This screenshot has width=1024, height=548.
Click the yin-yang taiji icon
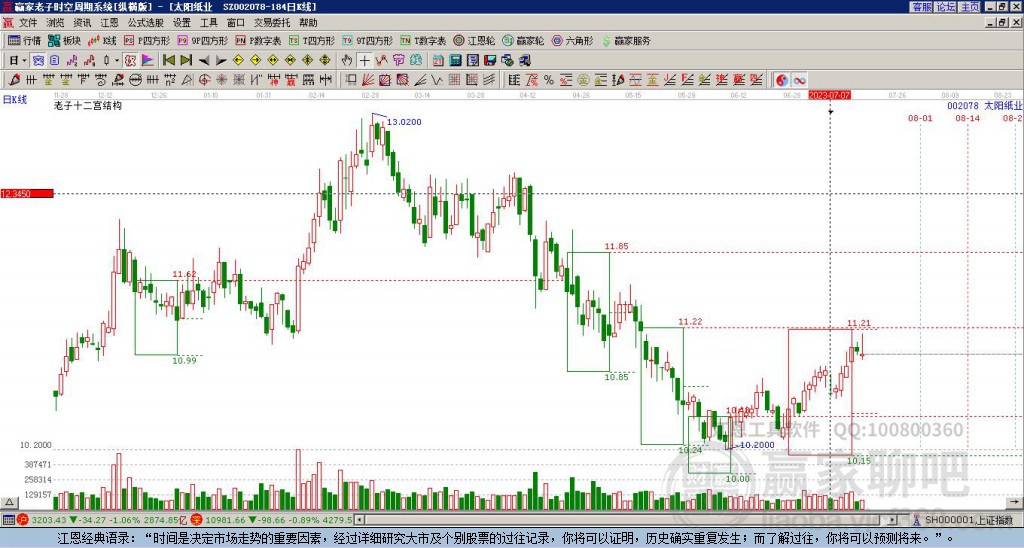pyautogui.click(x=781, y=80)
